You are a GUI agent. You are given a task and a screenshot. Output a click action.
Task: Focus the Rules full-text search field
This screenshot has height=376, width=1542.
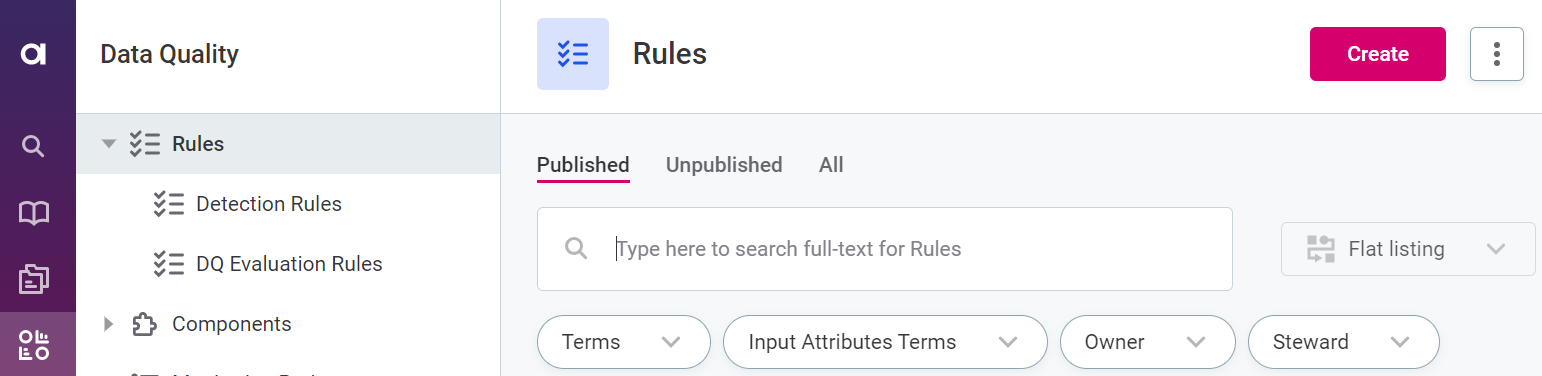[885, 249]
